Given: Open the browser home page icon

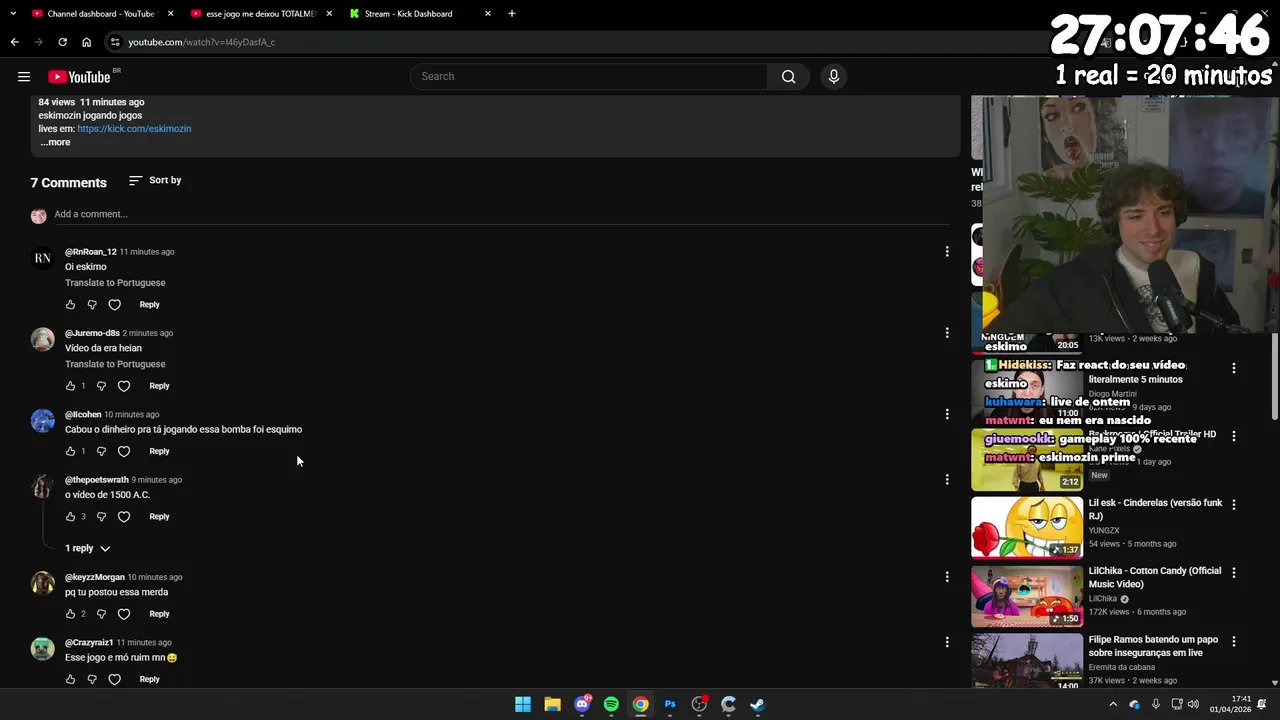Looking at the screenshot, I should 86,42.
